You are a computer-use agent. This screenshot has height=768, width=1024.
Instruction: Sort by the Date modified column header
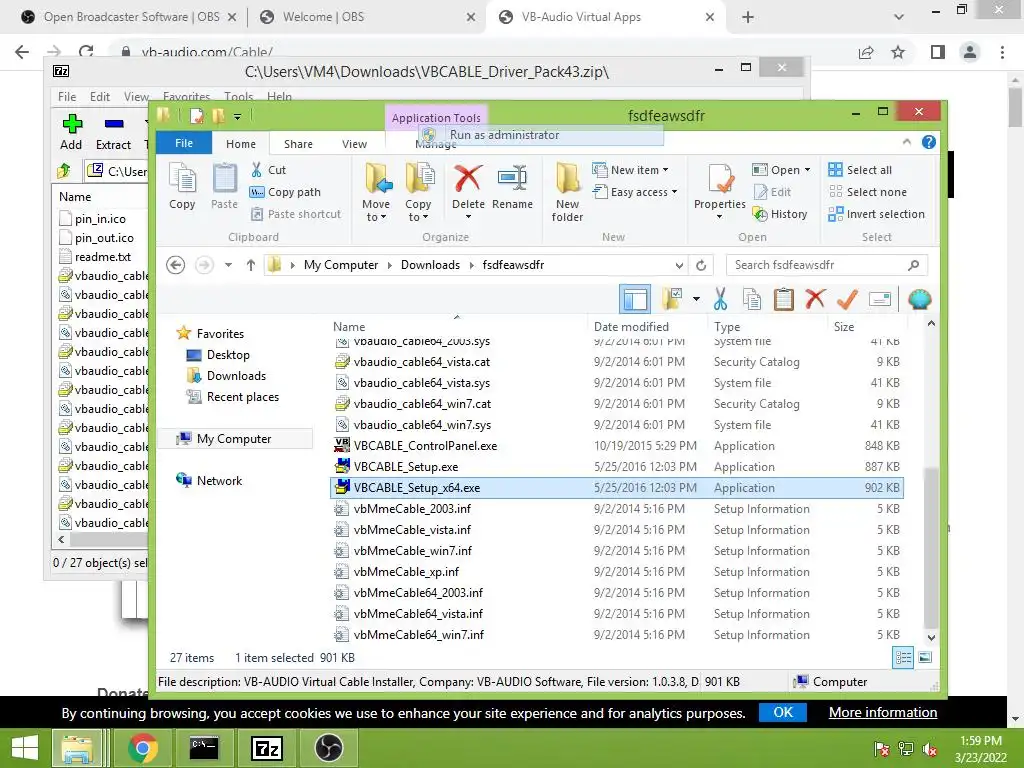pos(631,327)
